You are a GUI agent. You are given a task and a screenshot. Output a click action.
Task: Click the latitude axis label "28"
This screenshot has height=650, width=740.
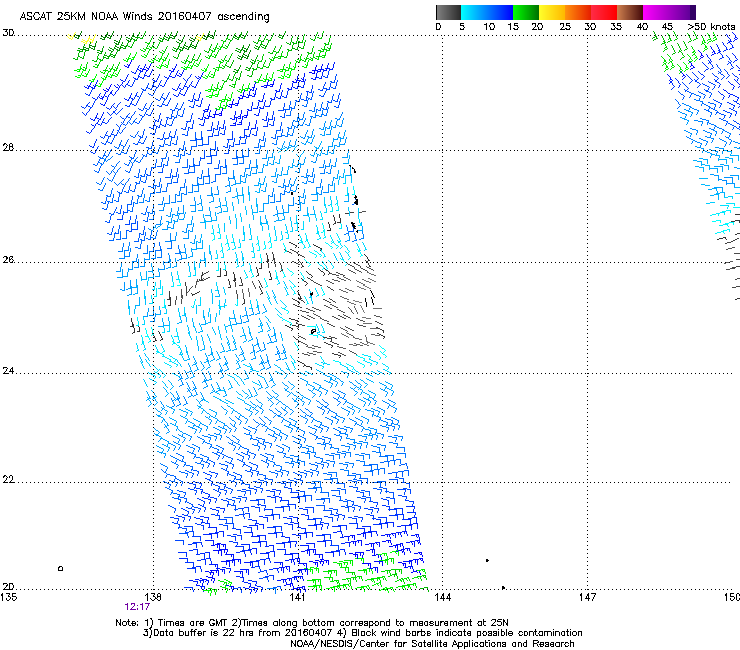(x=8, y=147)
